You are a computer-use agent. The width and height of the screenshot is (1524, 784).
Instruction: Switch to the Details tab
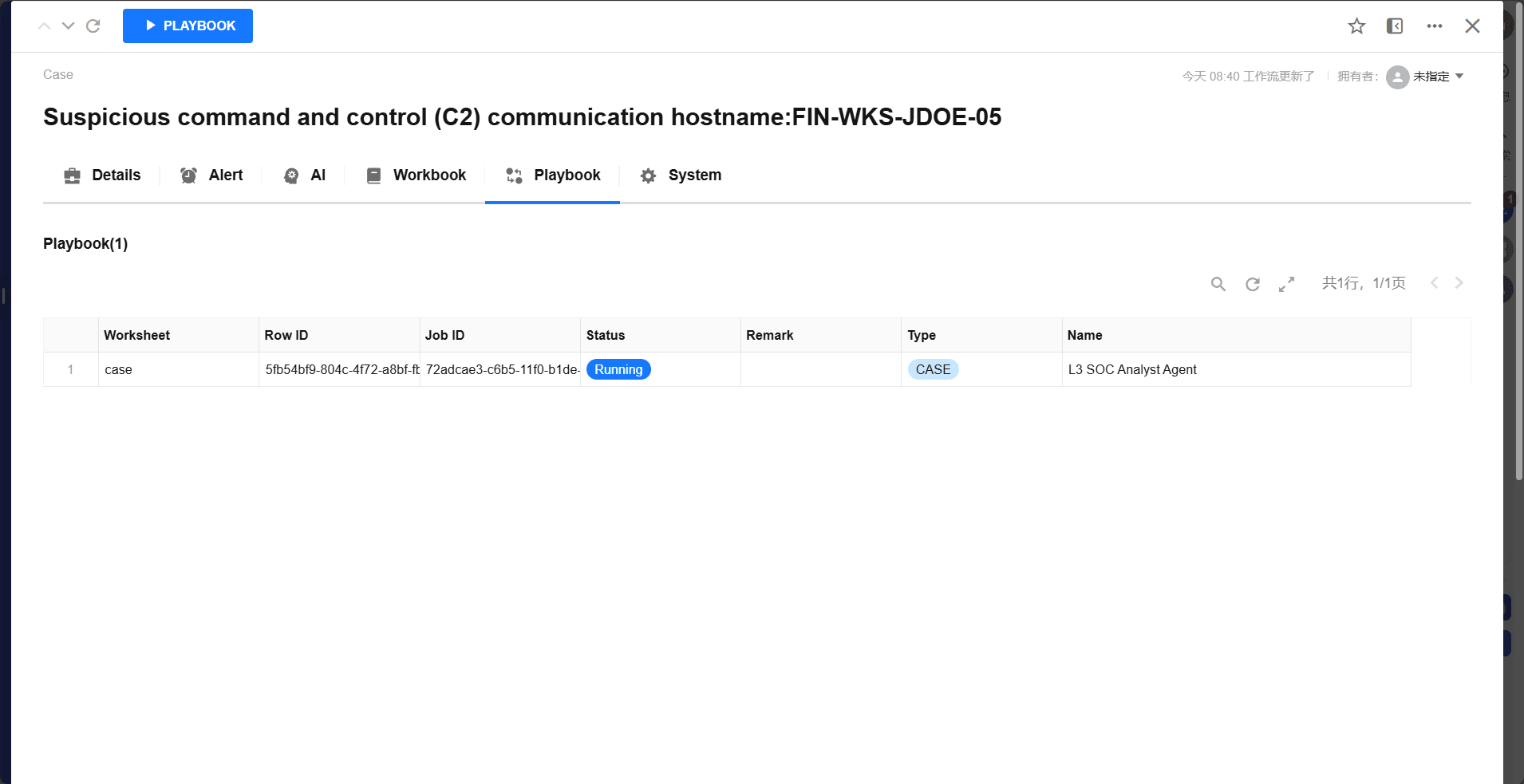tap(102, 175)
